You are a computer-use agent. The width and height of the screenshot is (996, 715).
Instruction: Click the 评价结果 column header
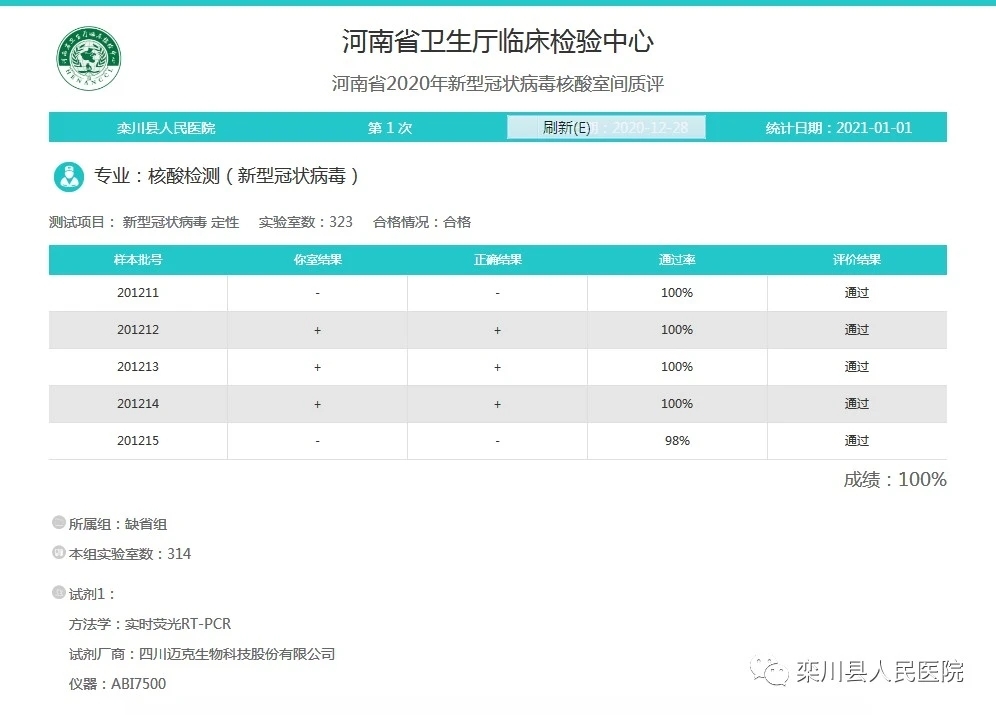(857, 260)
